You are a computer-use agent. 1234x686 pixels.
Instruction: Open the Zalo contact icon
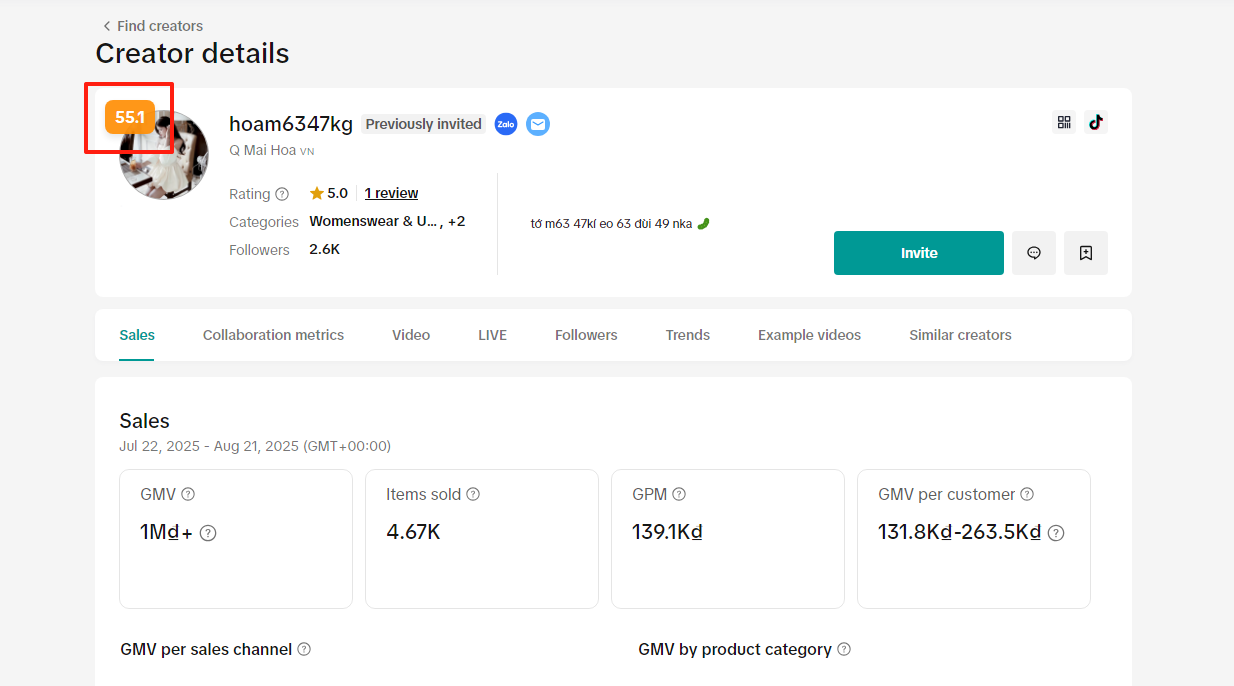(506, 124)
